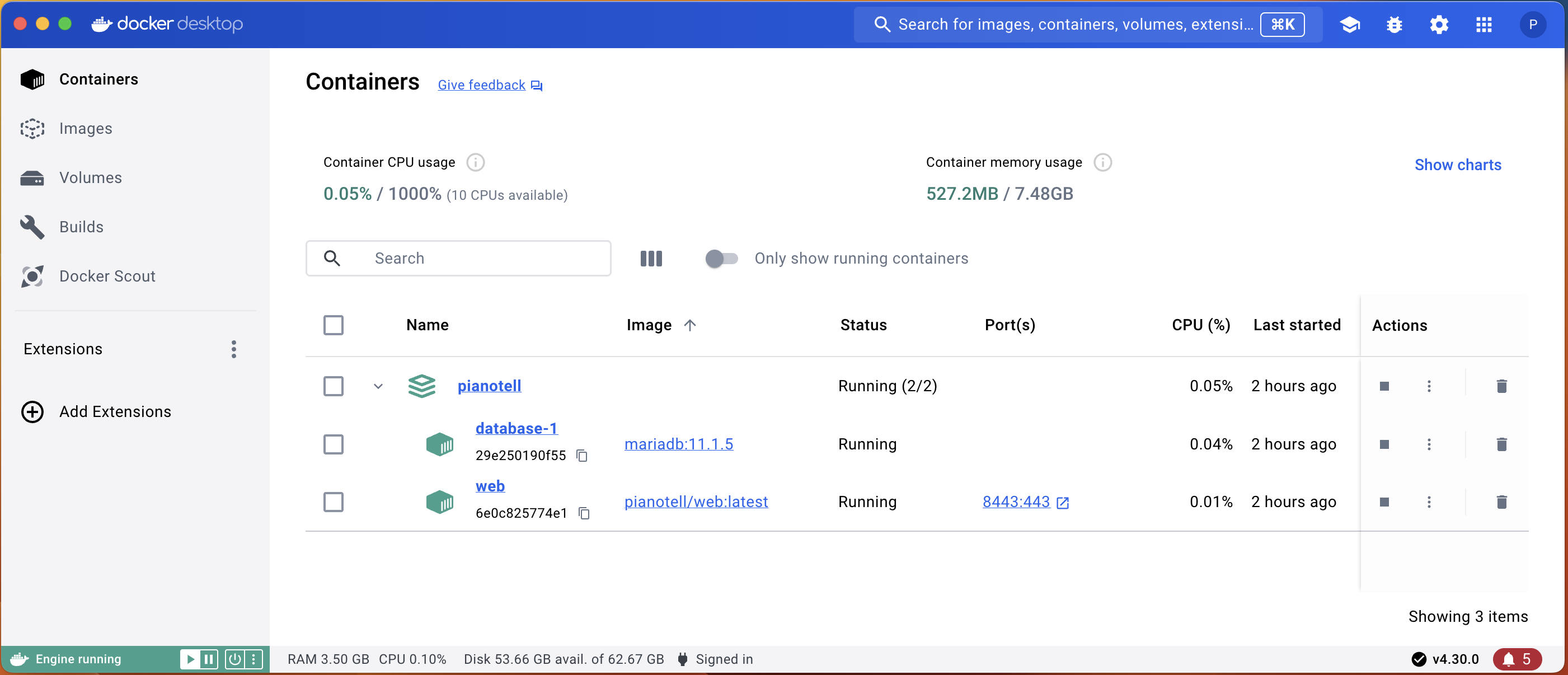Viewport: 1568px width, 675px height.
Task: Go to Images in the sidebar
Action: [85, 128]
